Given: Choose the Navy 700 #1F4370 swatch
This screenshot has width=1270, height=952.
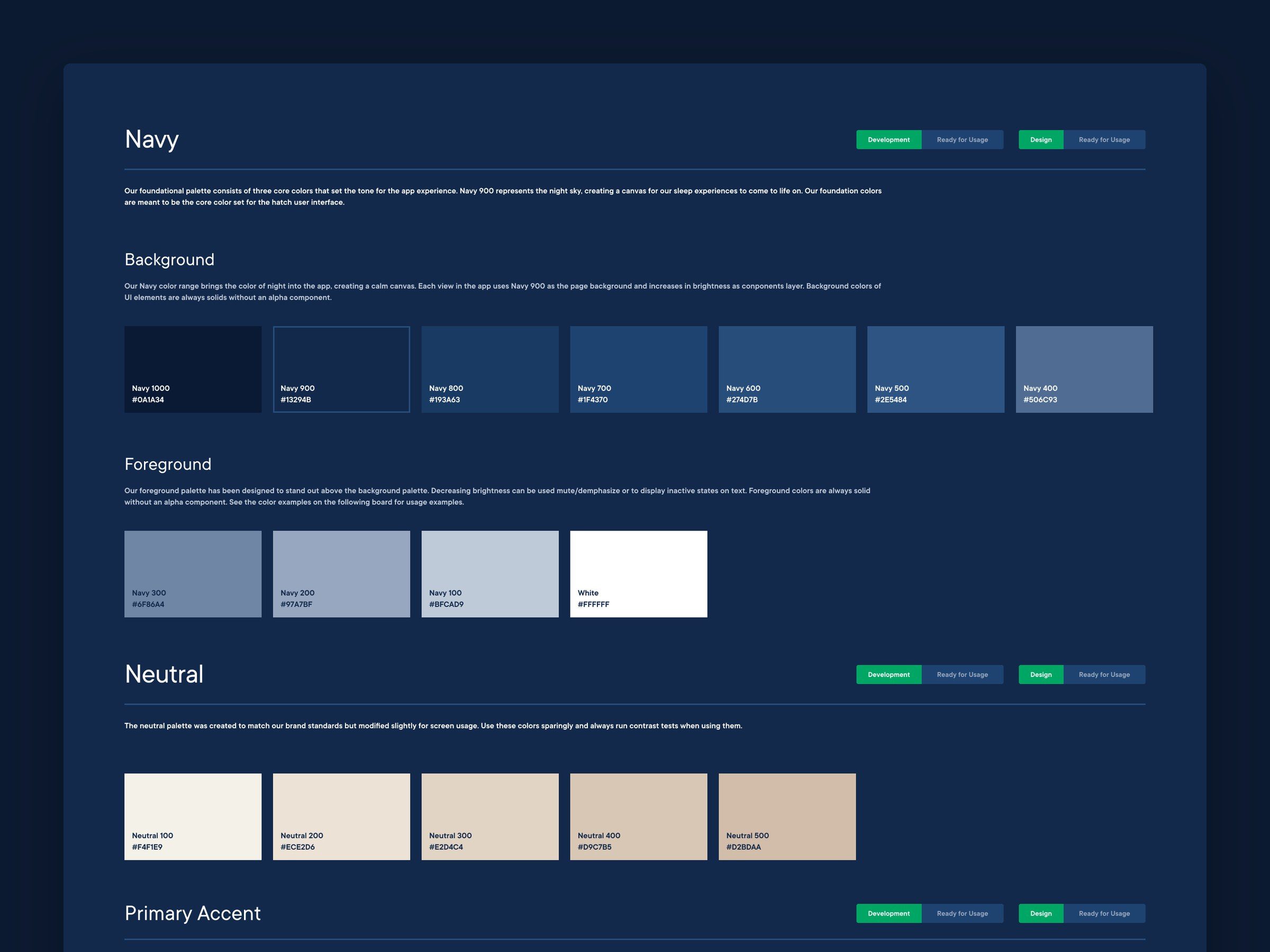Looking at the screenshot, I should [639, 370].
